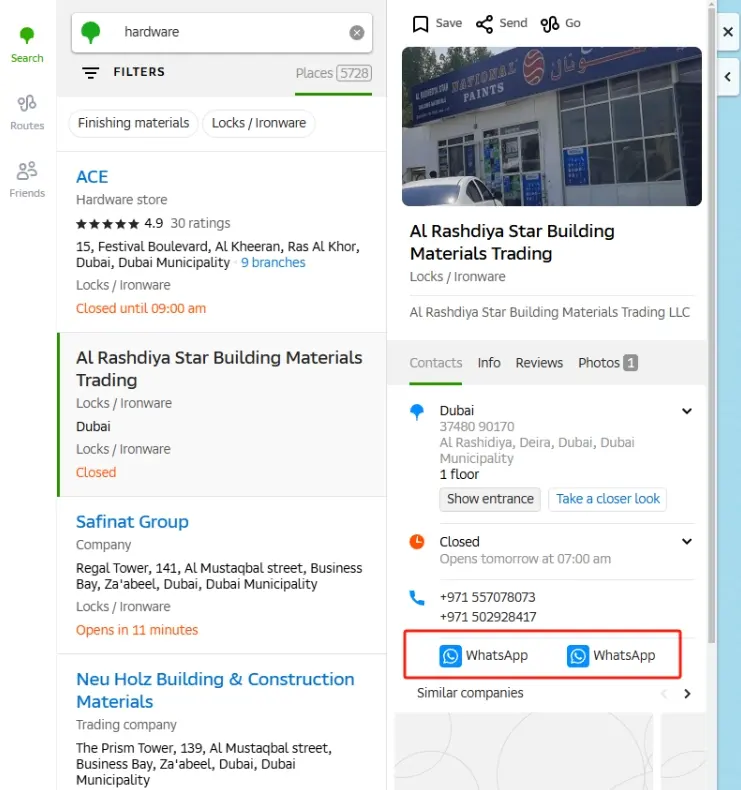Open Routes from the sidebar
The image size is (741, 790).
click(x=27, y=111)
